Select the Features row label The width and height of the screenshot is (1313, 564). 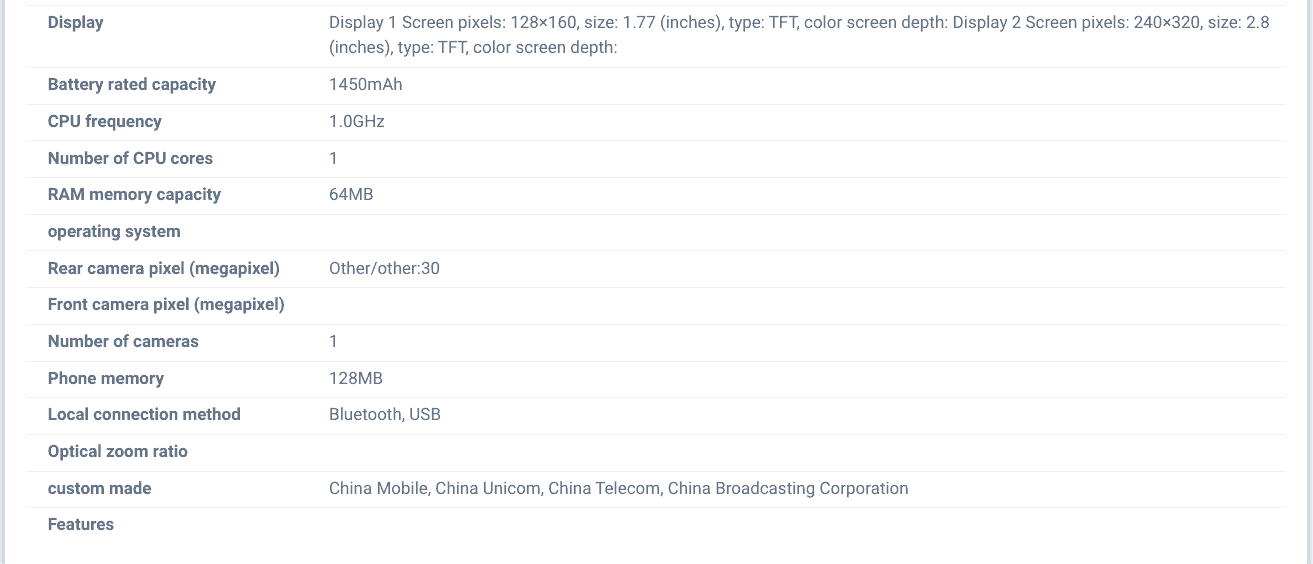80,525
